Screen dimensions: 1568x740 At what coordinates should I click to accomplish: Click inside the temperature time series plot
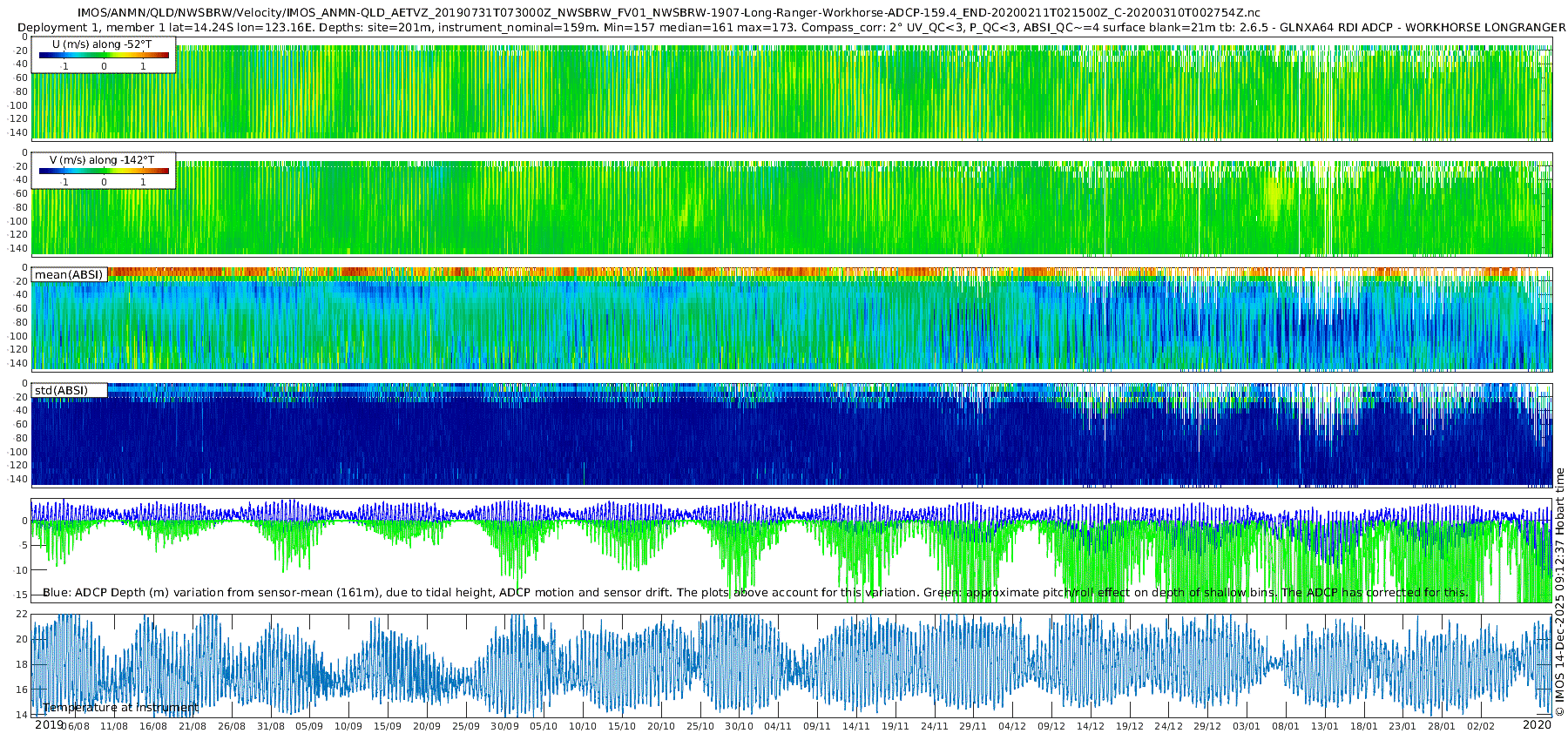(x=792, y=665)
